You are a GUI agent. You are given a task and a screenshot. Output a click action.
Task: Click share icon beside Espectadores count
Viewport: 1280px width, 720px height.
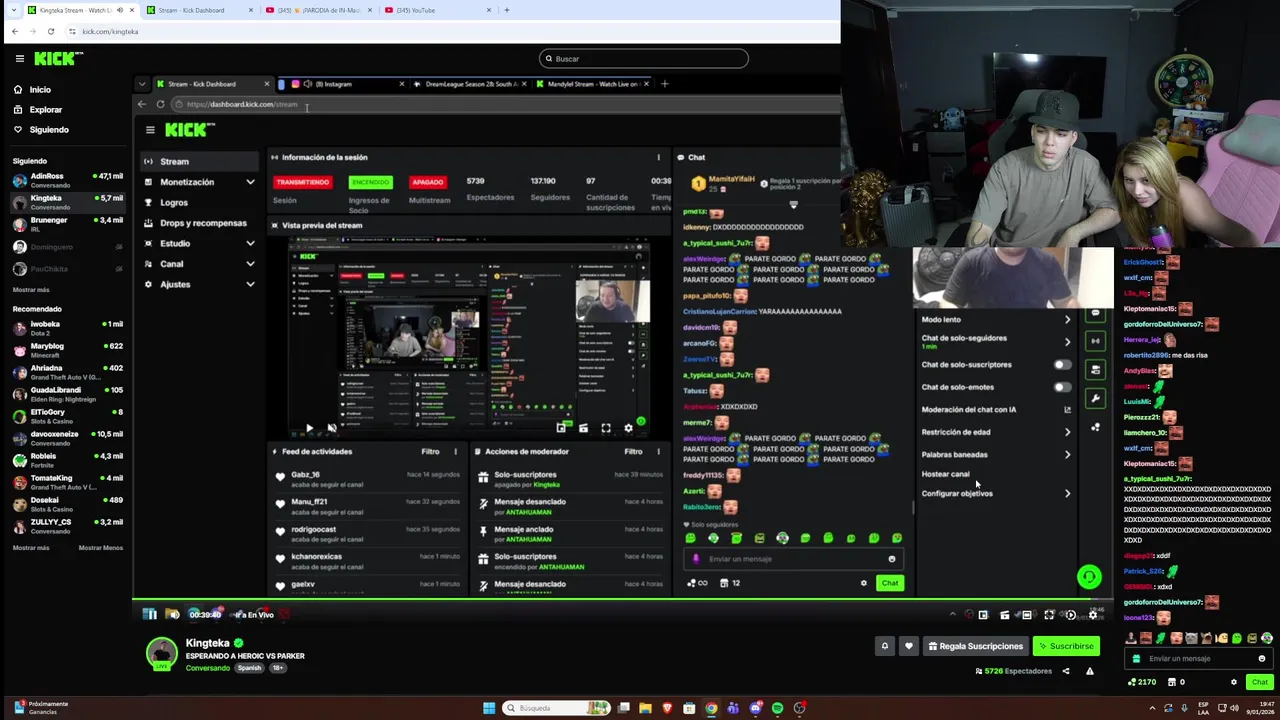coord(1066,671)
